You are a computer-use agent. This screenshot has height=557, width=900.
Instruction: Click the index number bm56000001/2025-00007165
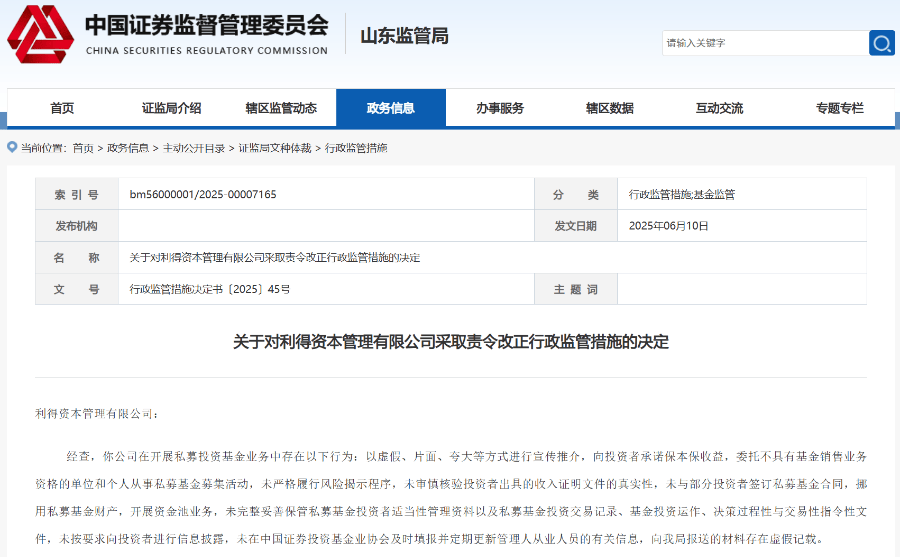click(x=203, y=194)
